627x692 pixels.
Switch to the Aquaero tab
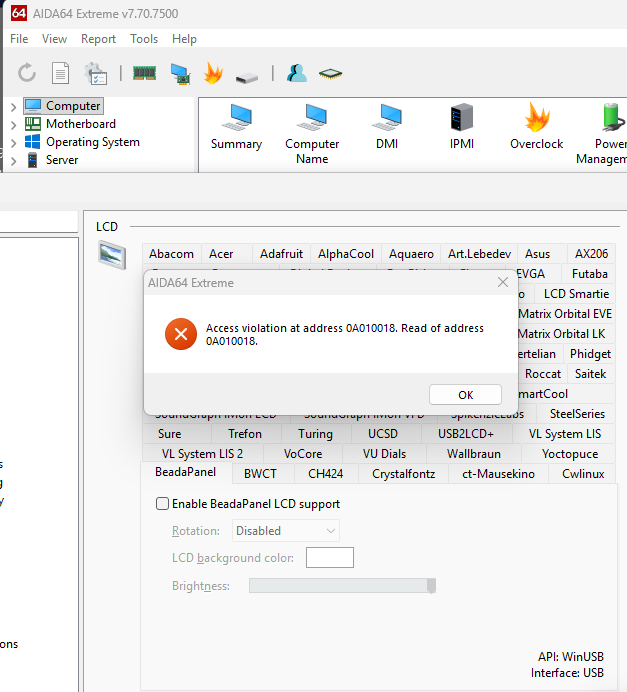[x=411, y=254]
